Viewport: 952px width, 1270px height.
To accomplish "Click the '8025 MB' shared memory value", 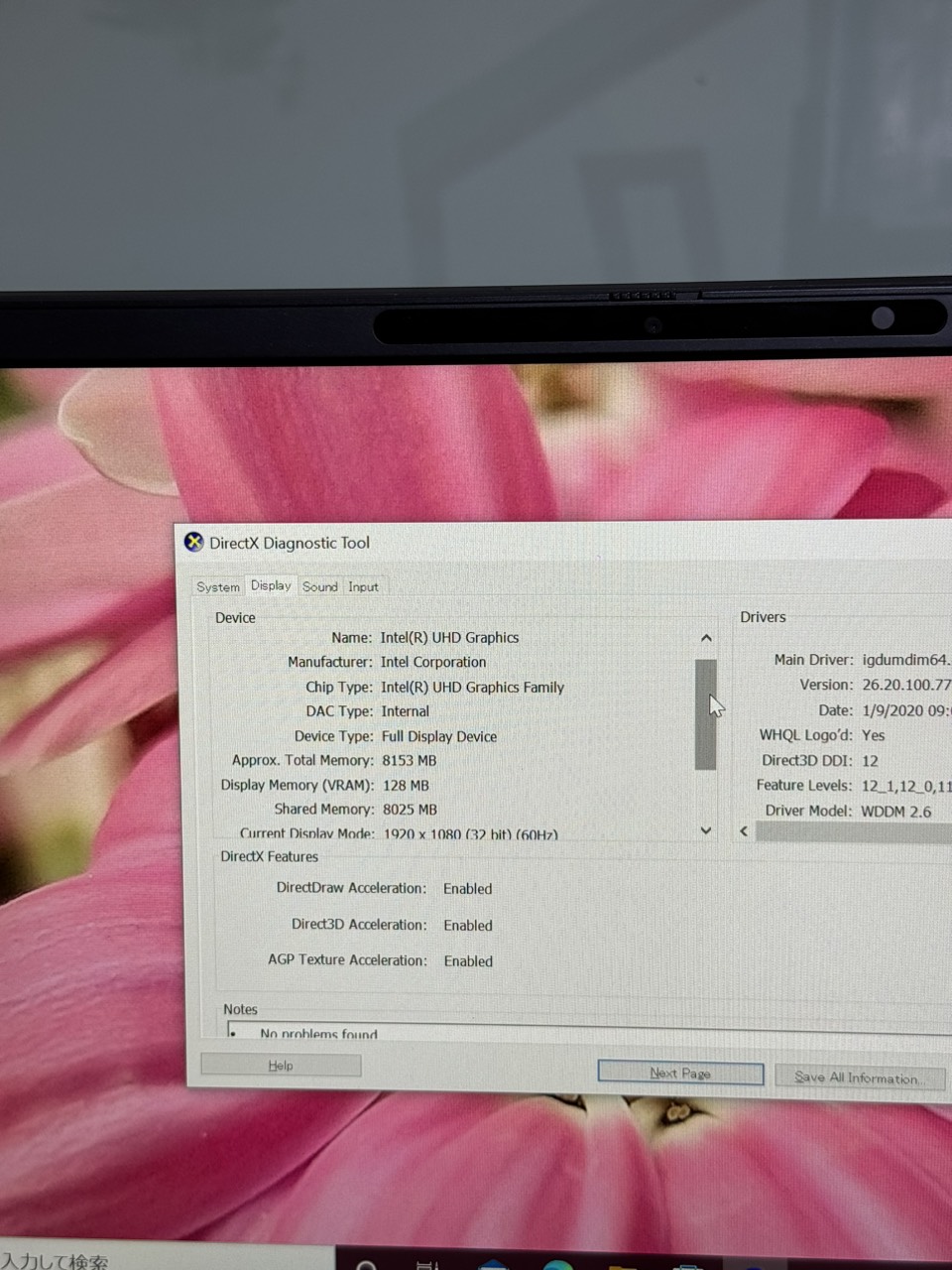I will click(x=410, y=810).
